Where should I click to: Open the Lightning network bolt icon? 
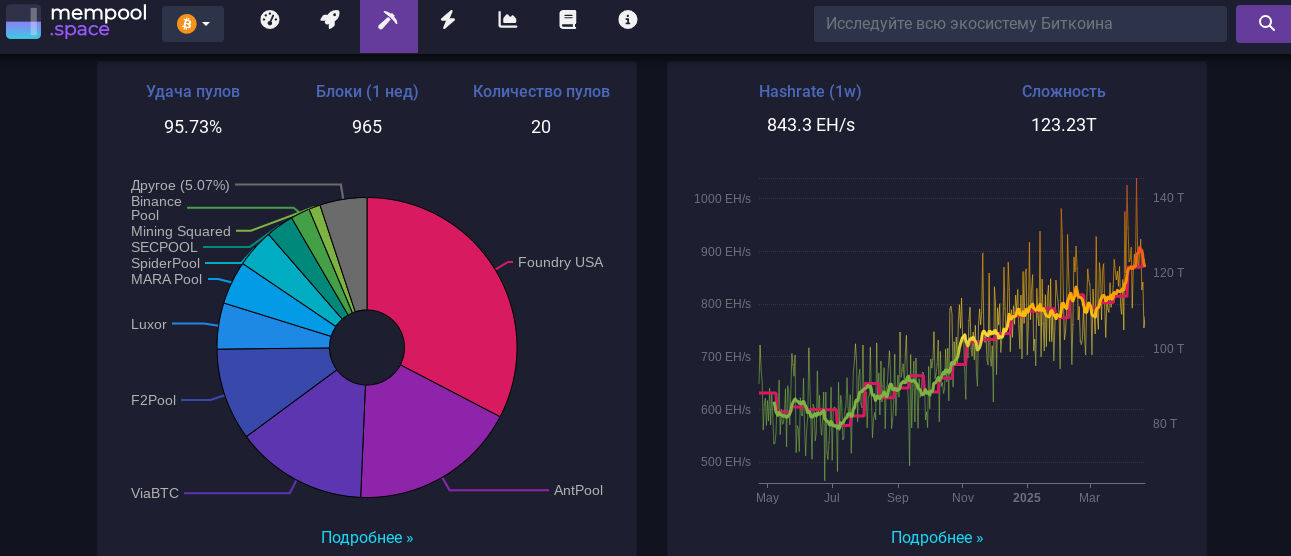pyautogui.click(x=448, y=20)
